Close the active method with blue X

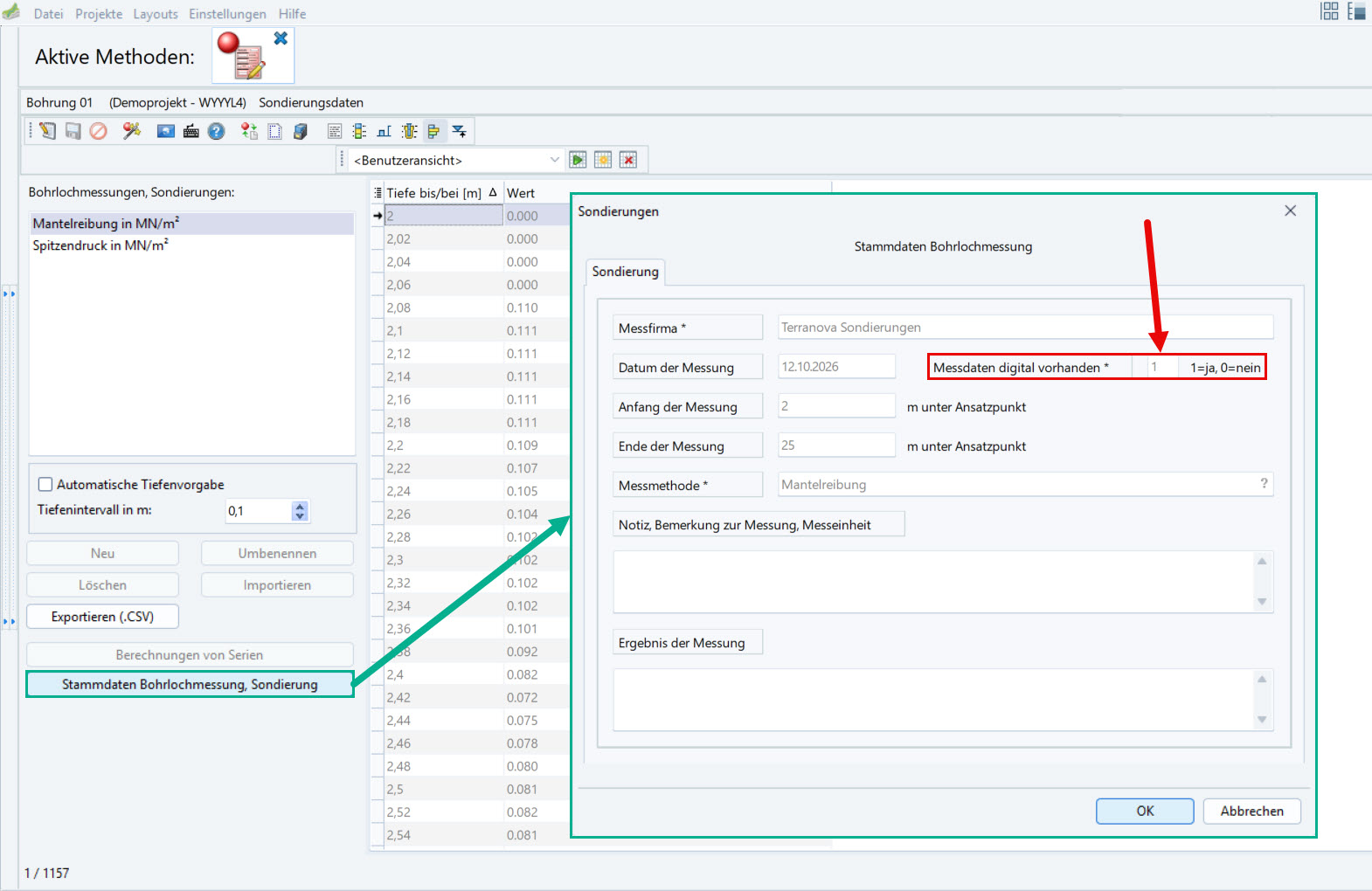click(x=281, y=38)
